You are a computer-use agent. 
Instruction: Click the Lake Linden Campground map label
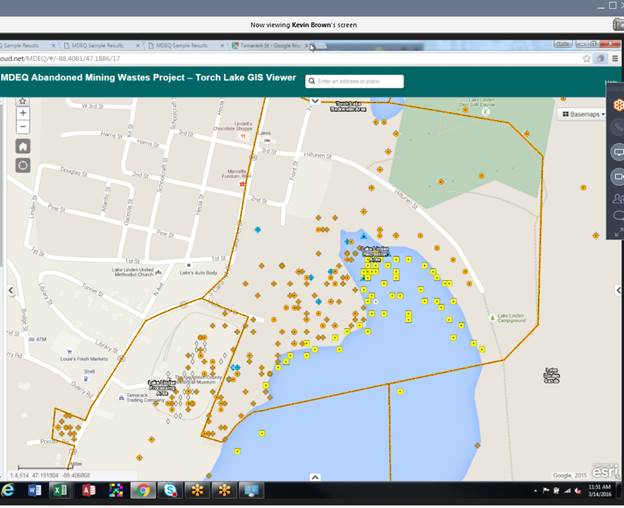(511, 318)
